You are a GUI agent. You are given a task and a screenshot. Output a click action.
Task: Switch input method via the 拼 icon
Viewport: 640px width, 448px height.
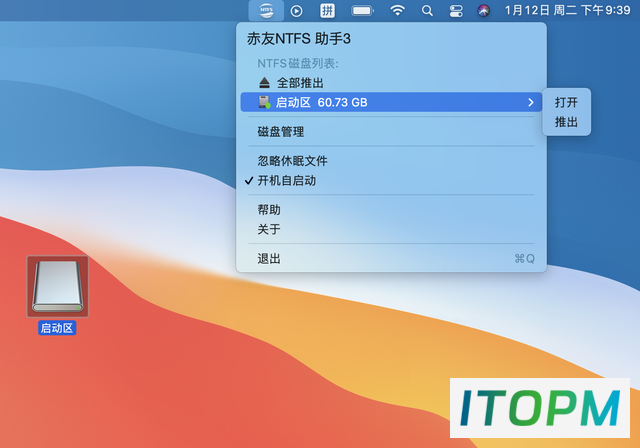tap(327, 11)
